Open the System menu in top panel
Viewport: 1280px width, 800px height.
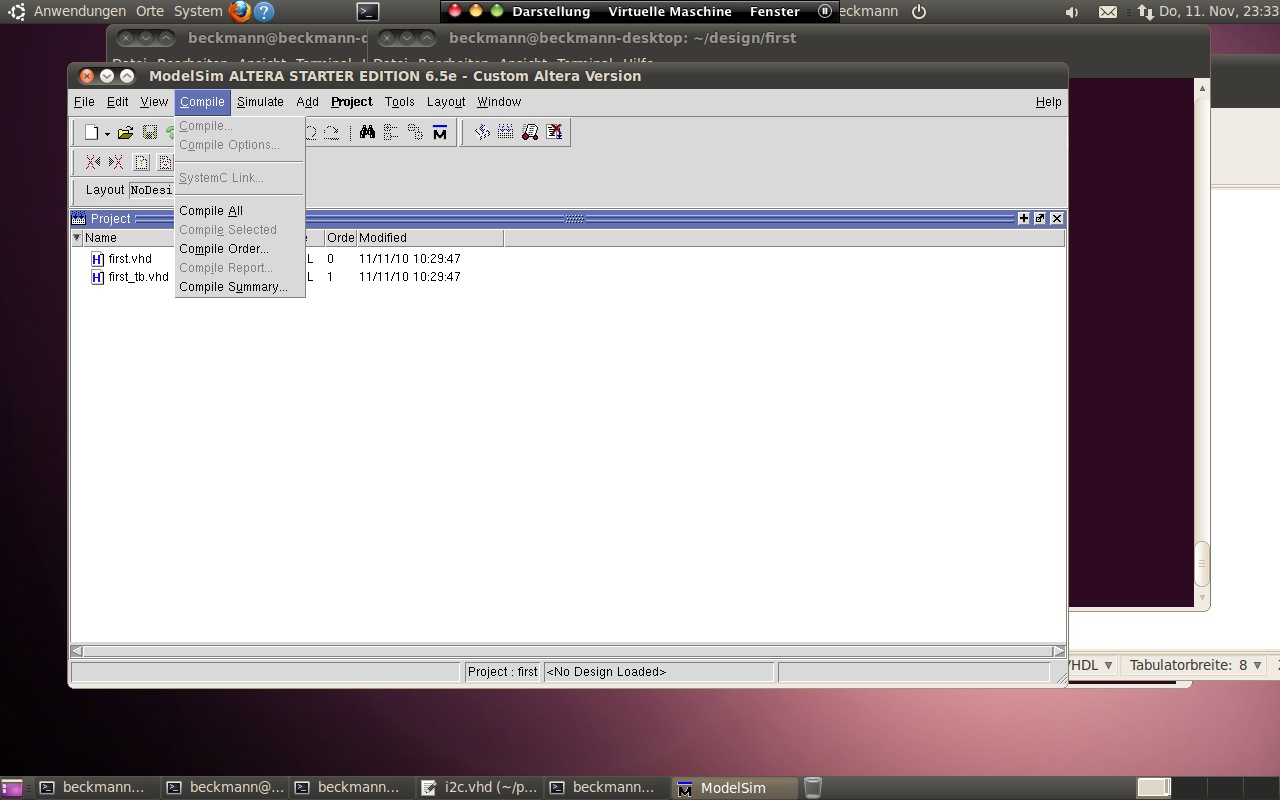pos(198,11)
